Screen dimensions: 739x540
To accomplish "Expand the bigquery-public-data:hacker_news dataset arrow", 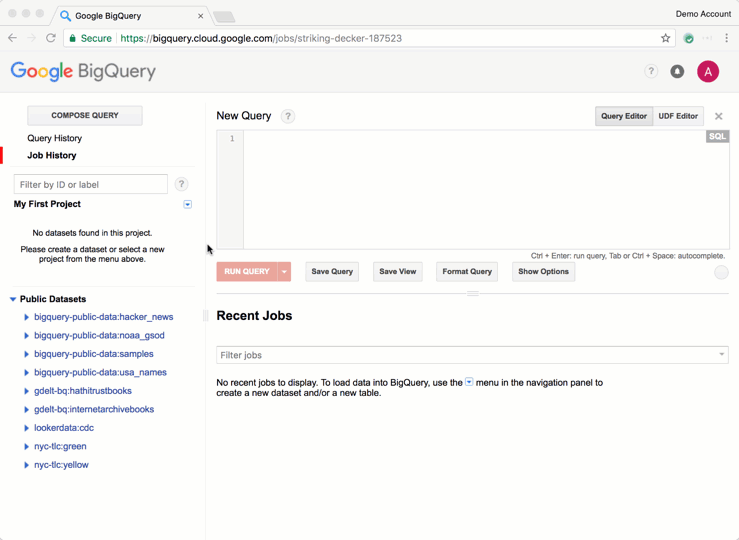I will pyautogui.click(x=26, y=317).
